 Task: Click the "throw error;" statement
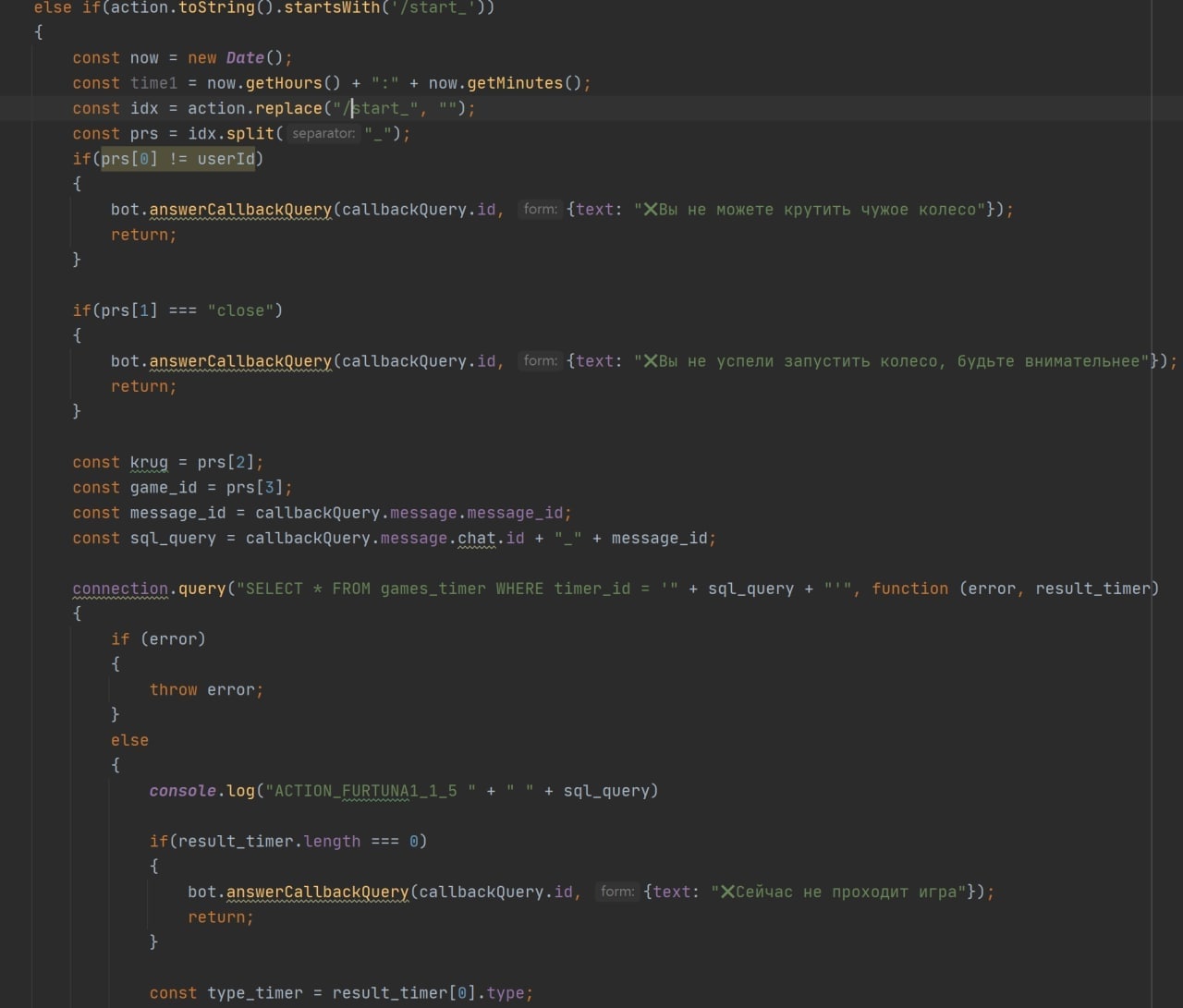(207, 689)
